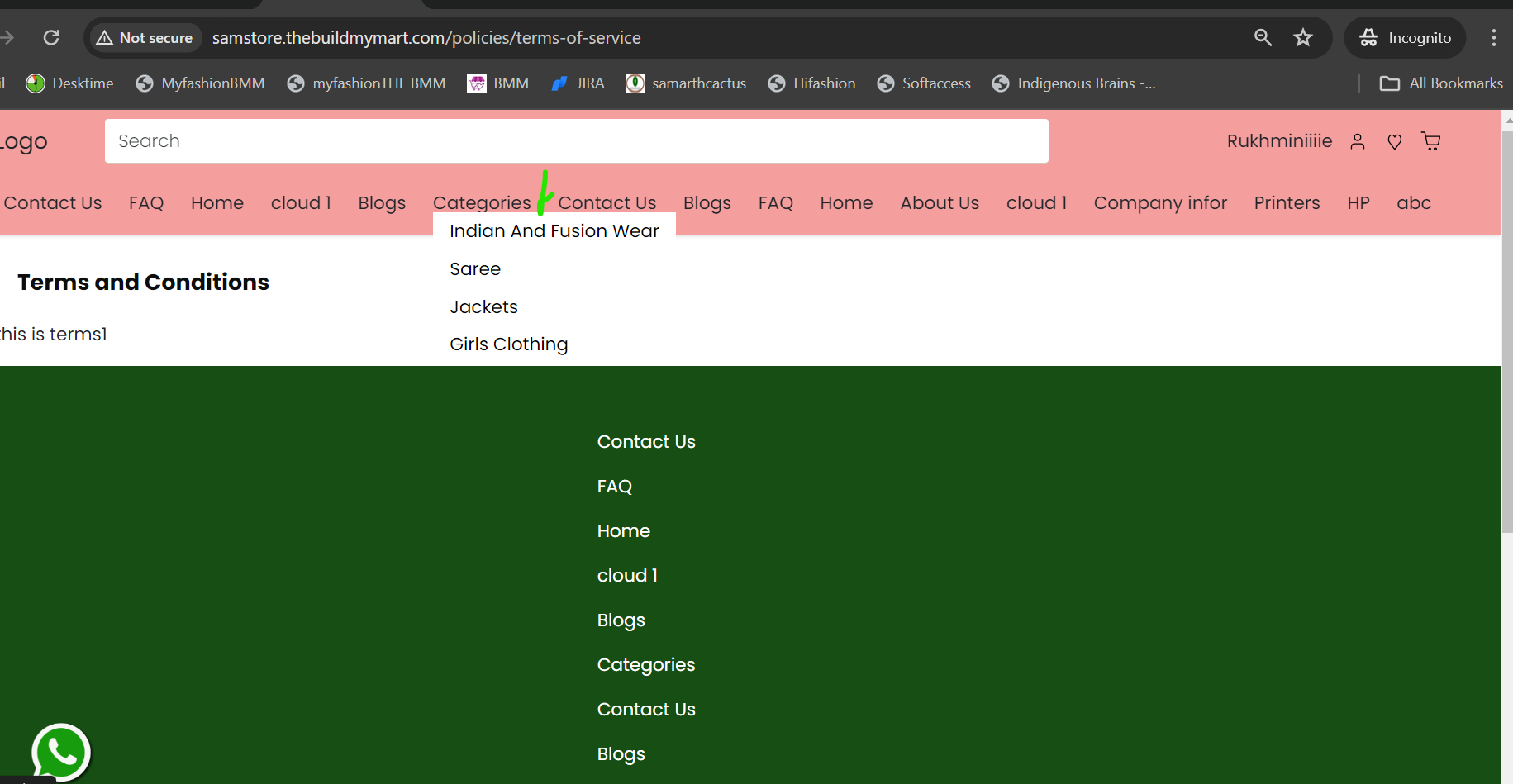Open the Printers nav item

[x=1287, y=203]
